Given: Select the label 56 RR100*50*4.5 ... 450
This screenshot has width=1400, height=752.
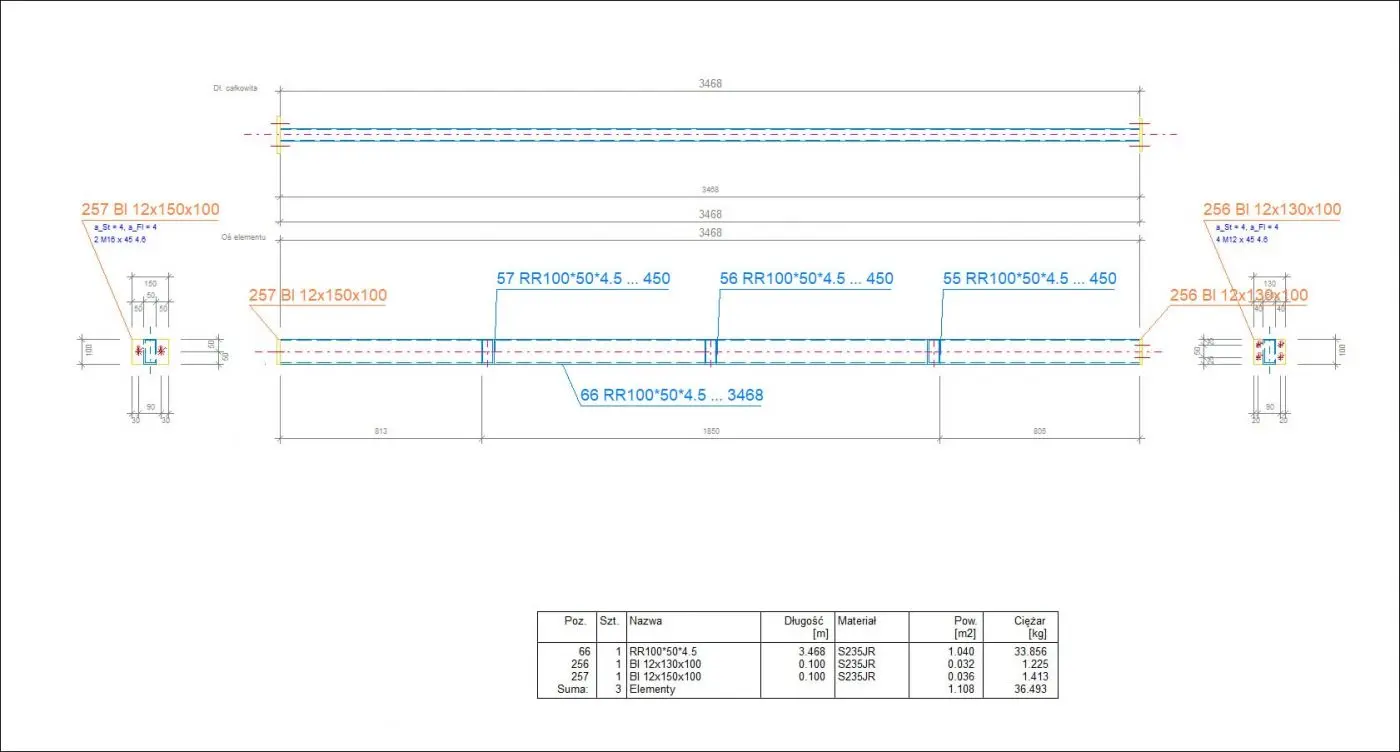Looking at the screenshot, I should coord(806,279).
